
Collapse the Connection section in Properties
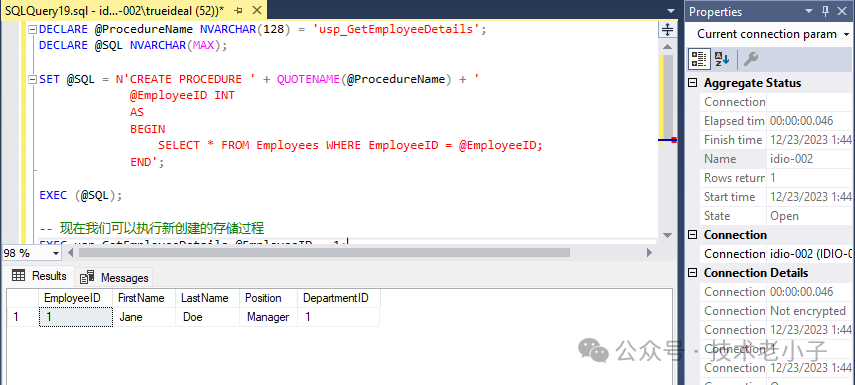tap(693, 234)
